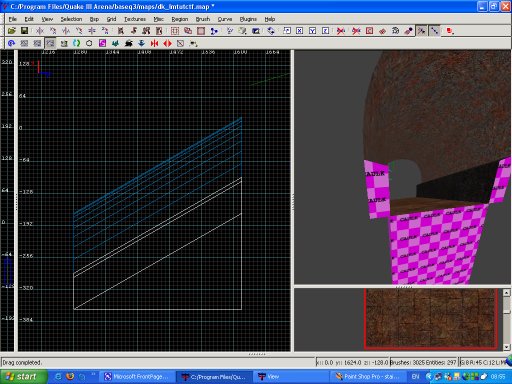The height and width of the screenshot is (384, 512).
Task: Click the 'Drag completed.' status bar text
Action: [22, 362]
